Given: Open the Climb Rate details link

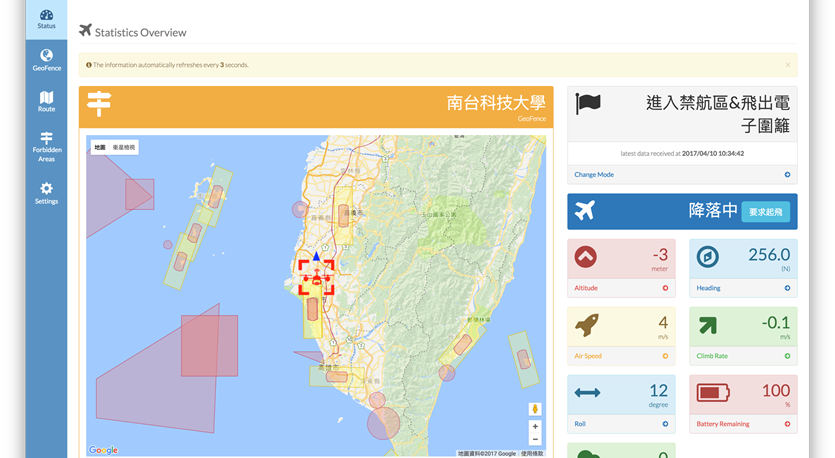Looking at the screenshot, I should [x=712, y=356].
